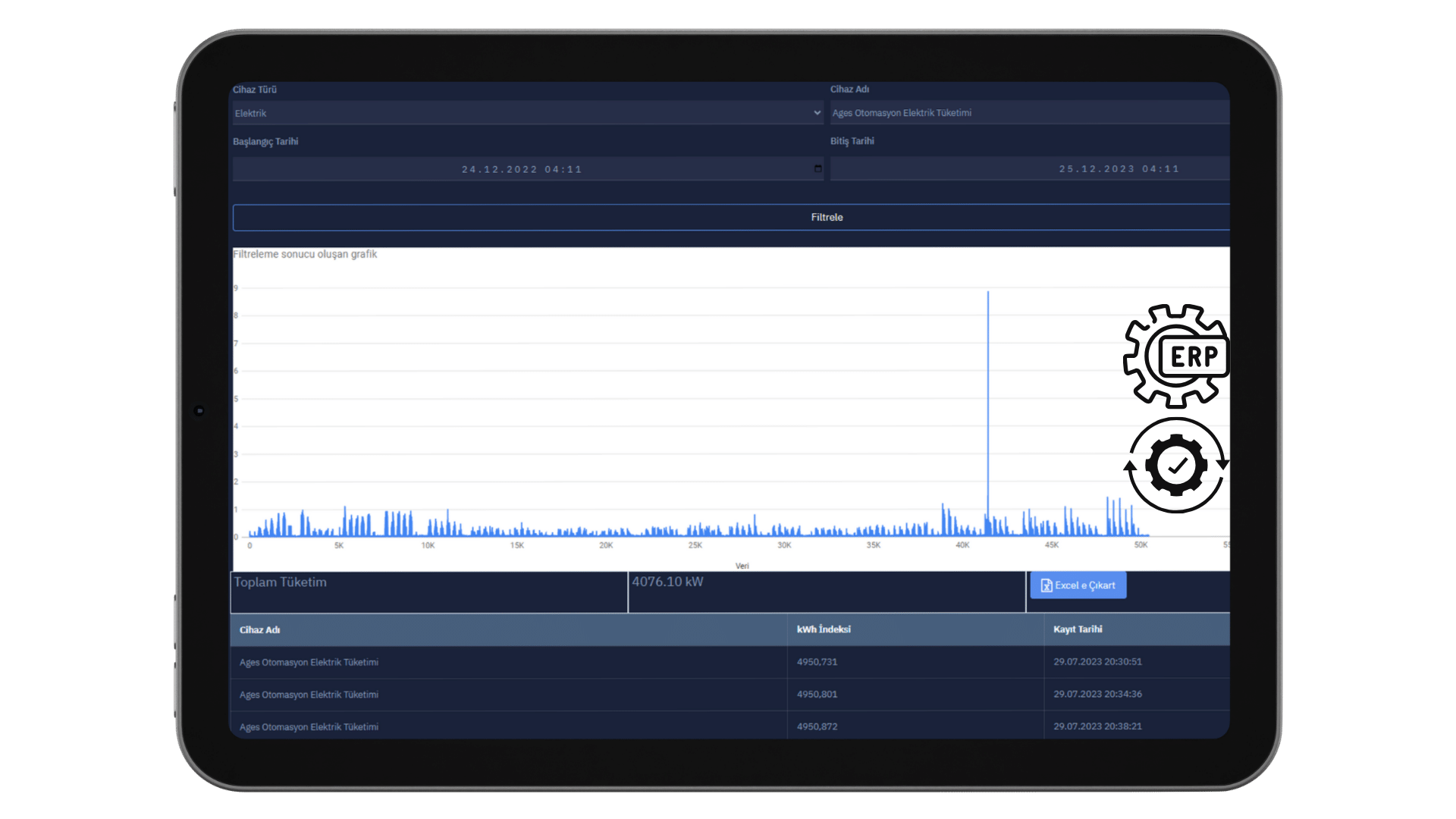This screenshot has height=819, width=1456.
Task: Select row with kWh index 4950,872
Action: coord(817,726)
